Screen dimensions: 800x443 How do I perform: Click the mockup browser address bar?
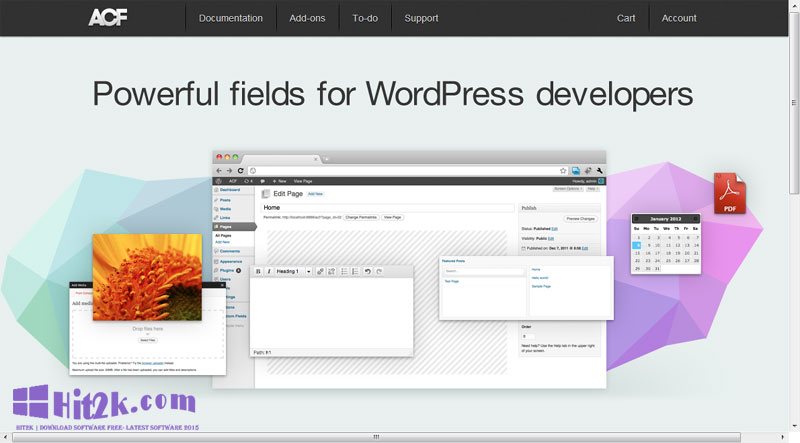(408, 170)
